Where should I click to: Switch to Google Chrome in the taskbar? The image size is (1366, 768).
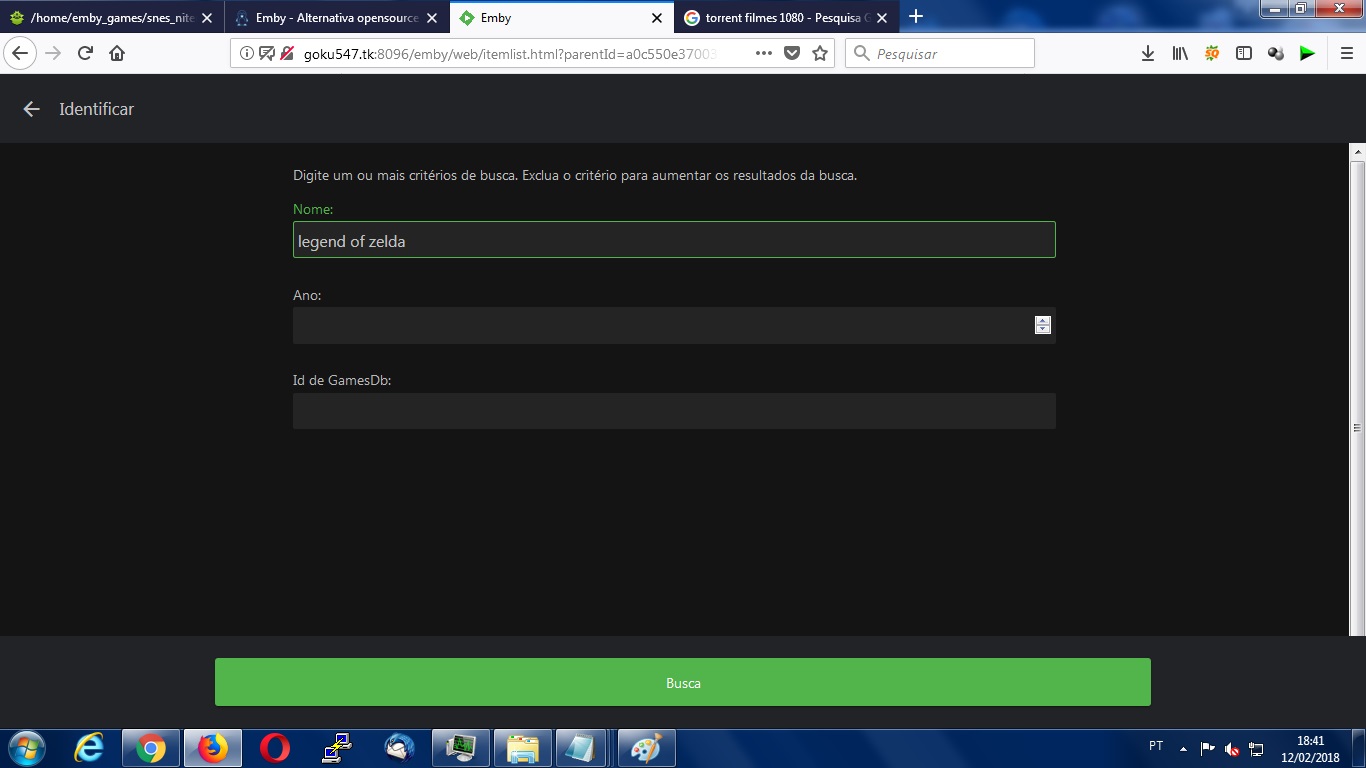(151, 748)
